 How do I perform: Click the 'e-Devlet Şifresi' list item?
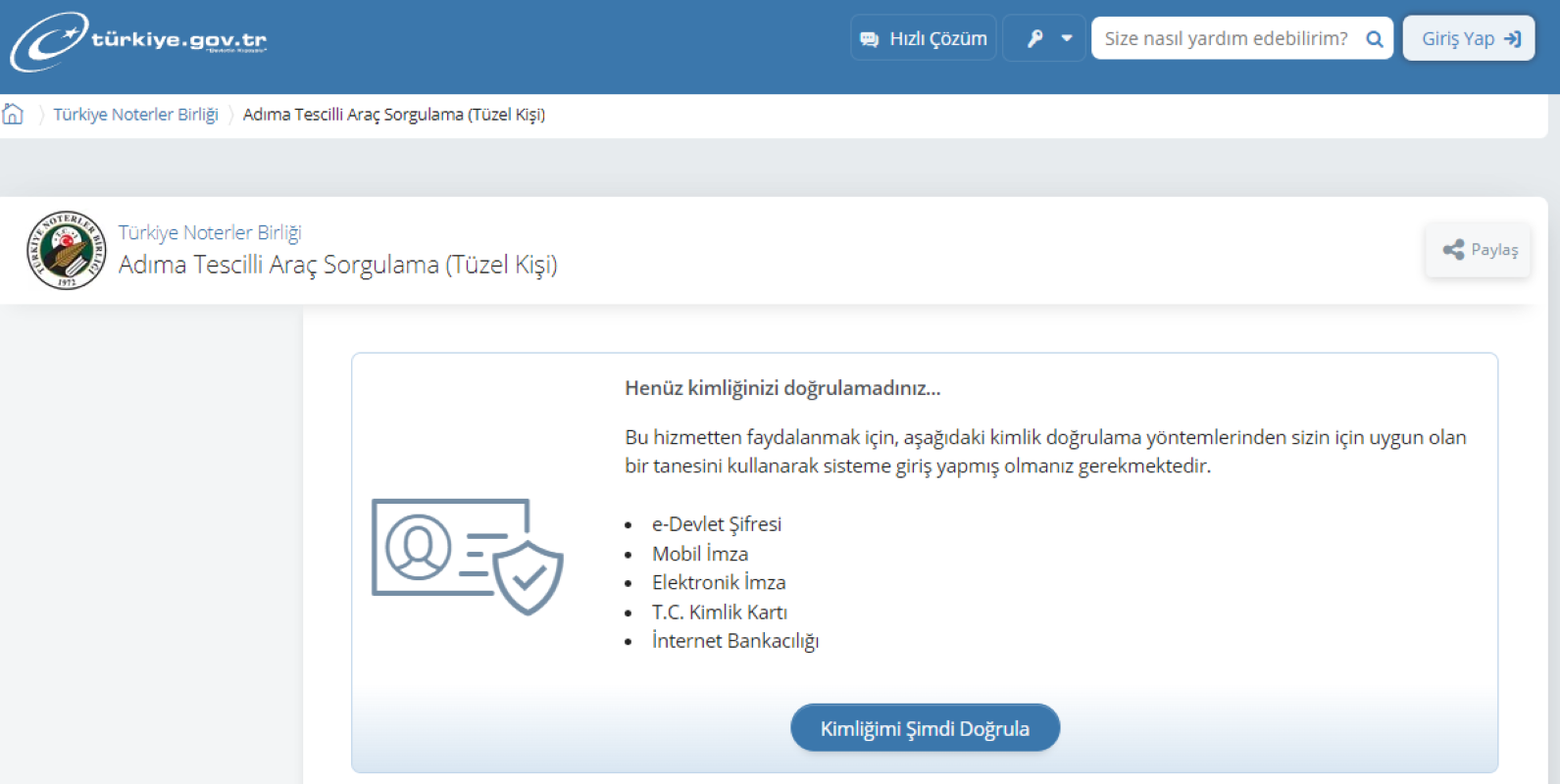click(717, 524)
